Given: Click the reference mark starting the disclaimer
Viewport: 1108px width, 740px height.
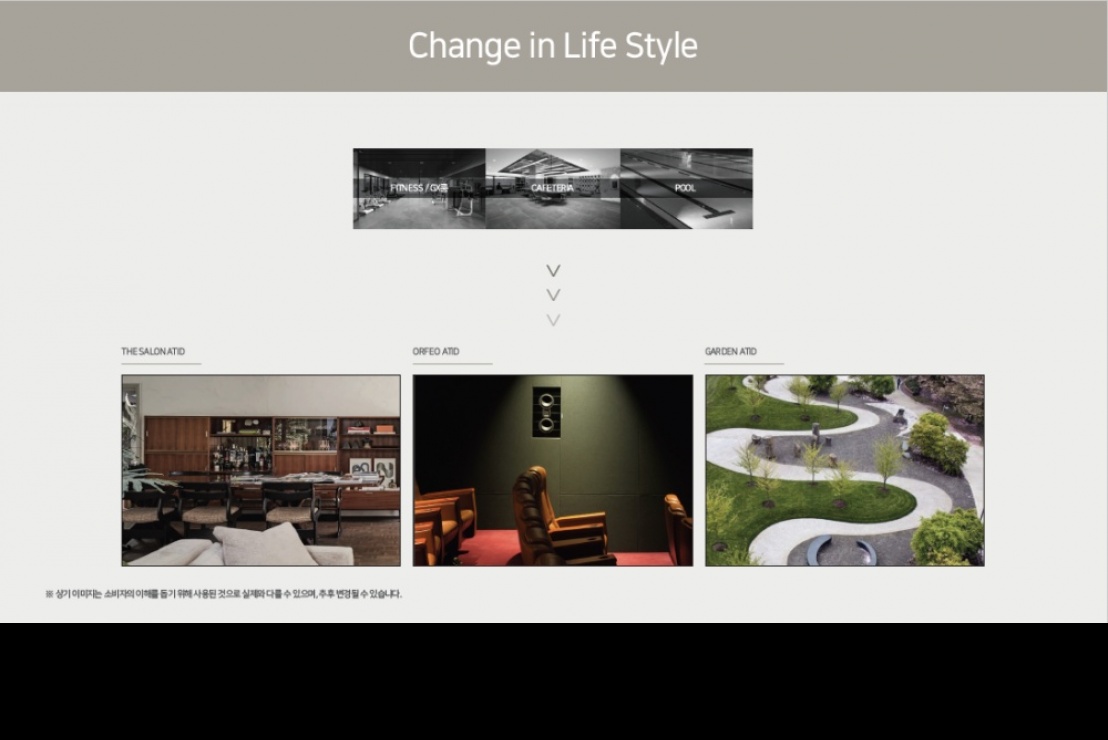Looking at the screenshot, I should point(49,594).
